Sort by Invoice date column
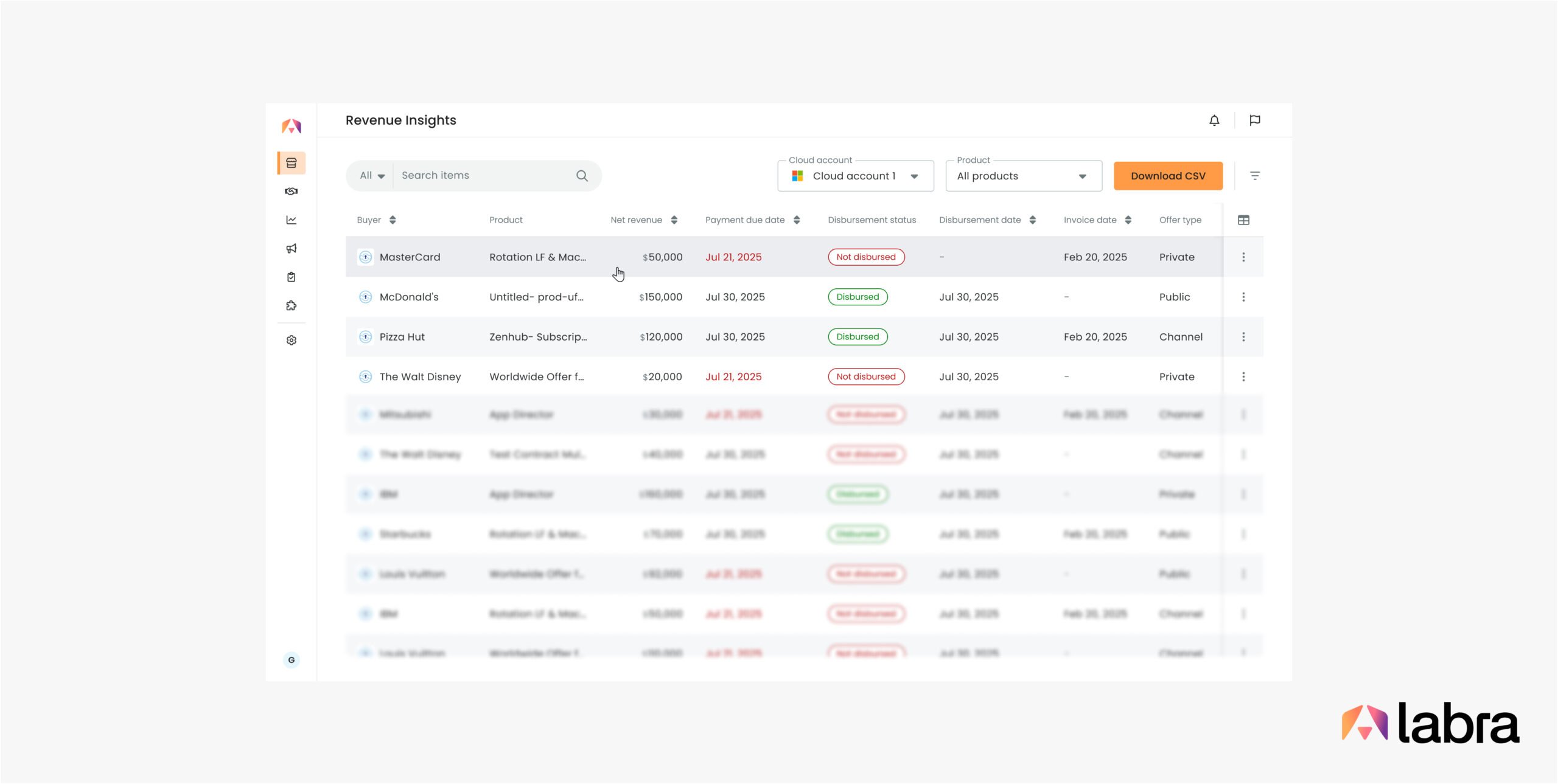The image size is (1558, 784). click(1128, 220)
